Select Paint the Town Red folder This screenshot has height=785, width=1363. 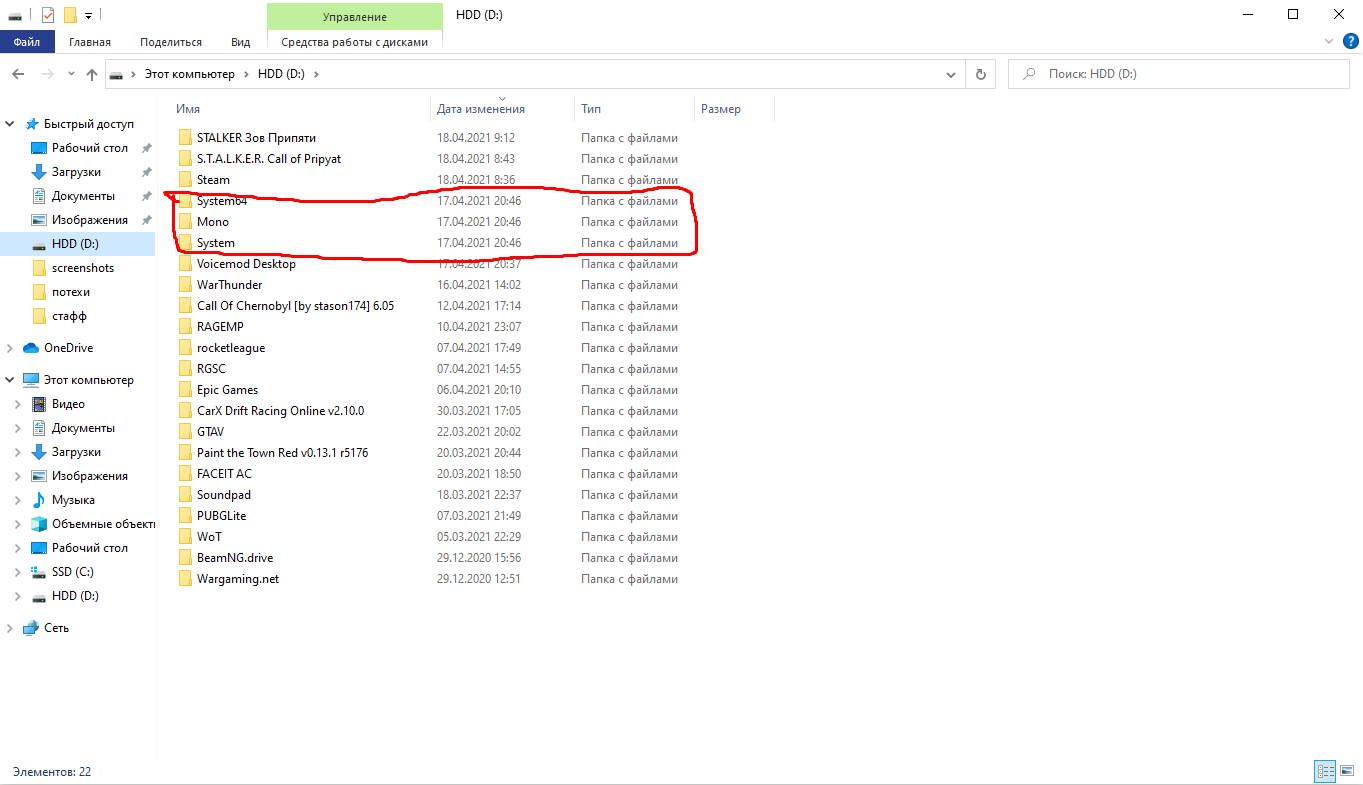[283, 453]
